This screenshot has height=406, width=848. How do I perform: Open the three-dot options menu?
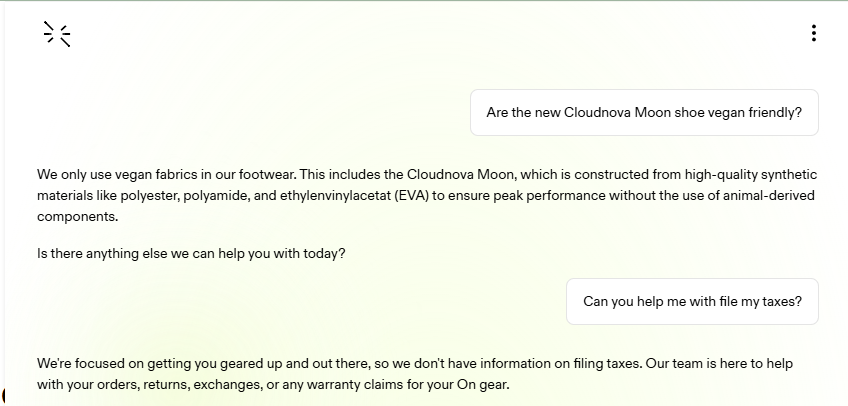(x=813, y=33)
